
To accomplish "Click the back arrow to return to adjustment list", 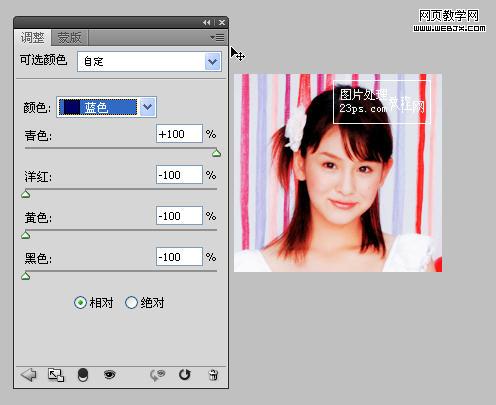I will (x=29, y=375).
